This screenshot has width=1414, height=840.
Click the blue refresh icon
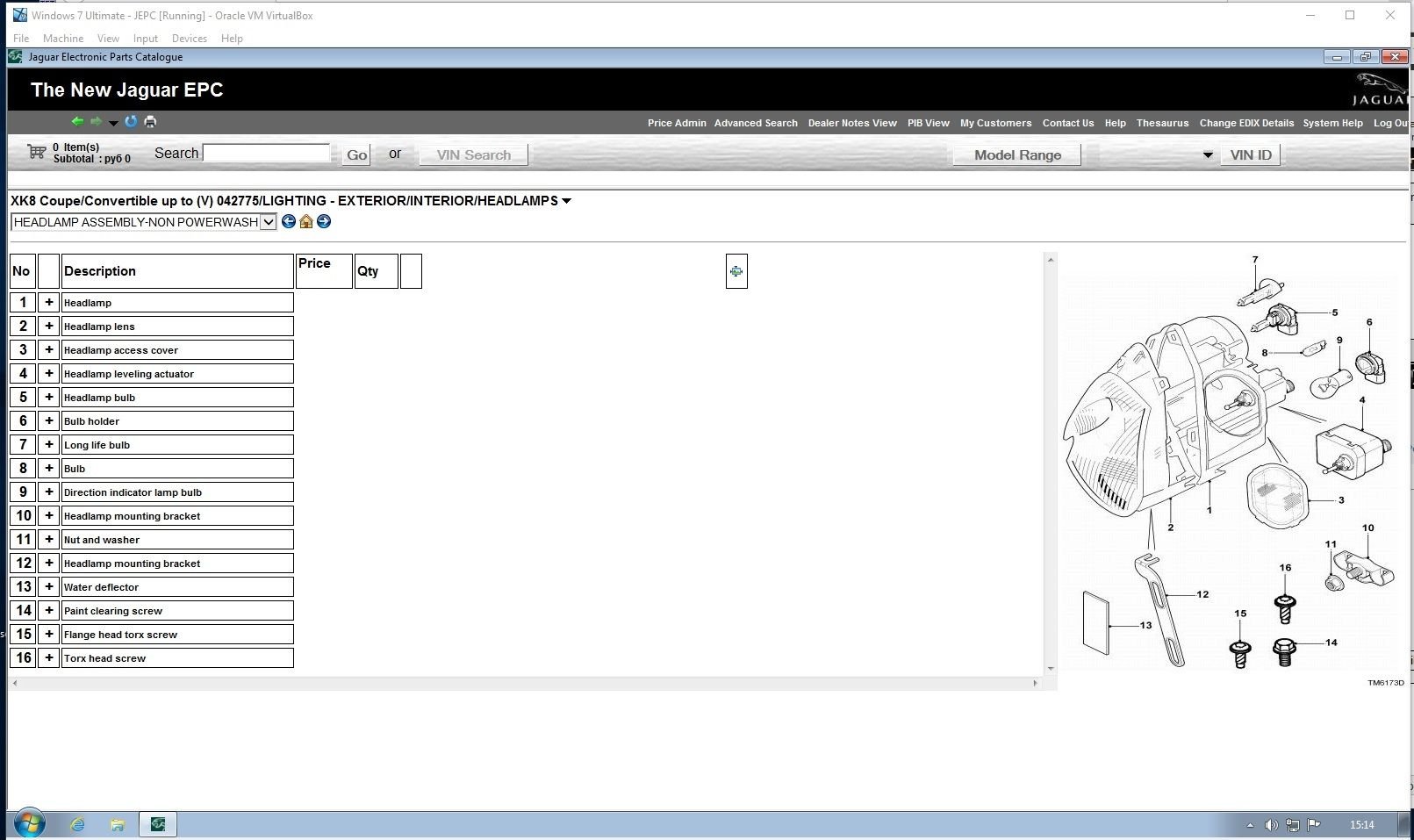click(131, 121)
